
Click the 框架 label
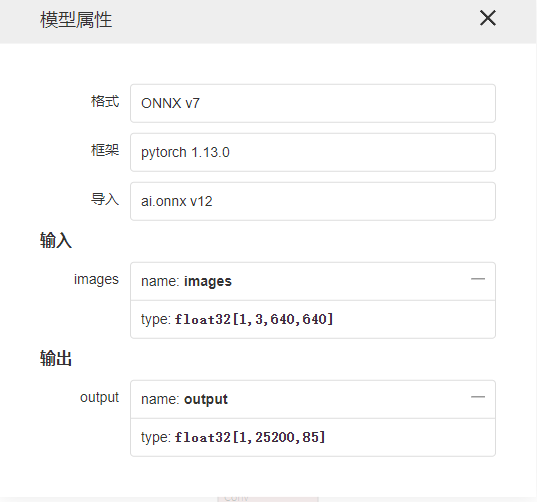(105, 150)
